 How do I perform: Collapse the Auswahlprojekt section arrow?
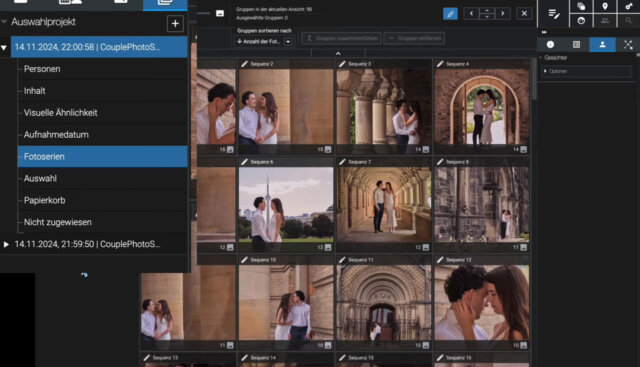point(4,22)
